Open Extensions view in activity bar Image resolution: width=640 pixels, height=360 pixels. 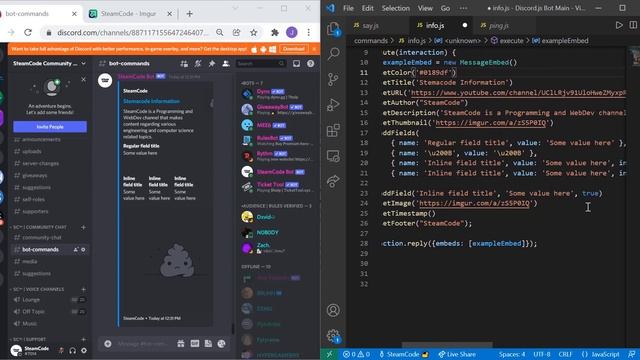pyautogui.click(x=333, y=130)
